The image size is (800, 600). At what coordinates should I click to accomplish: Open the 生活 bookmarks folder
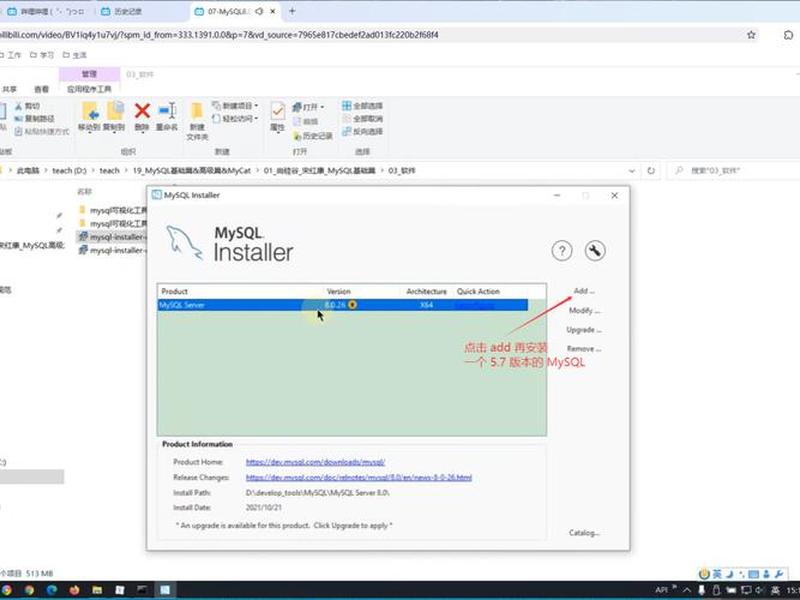pos(74,55)
